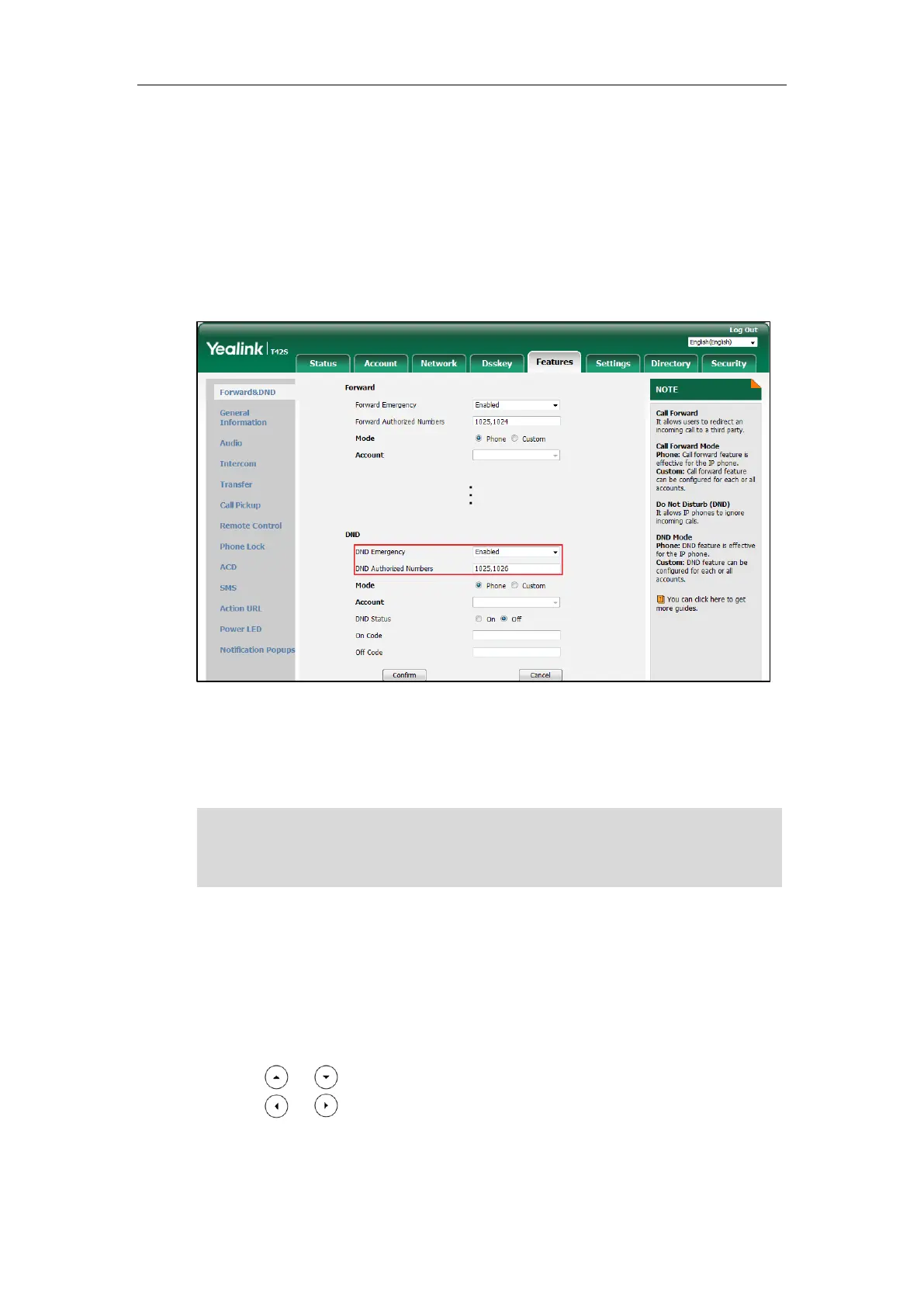
Task: Open Call Pickup in the sidebar
Action: (241, 505)
